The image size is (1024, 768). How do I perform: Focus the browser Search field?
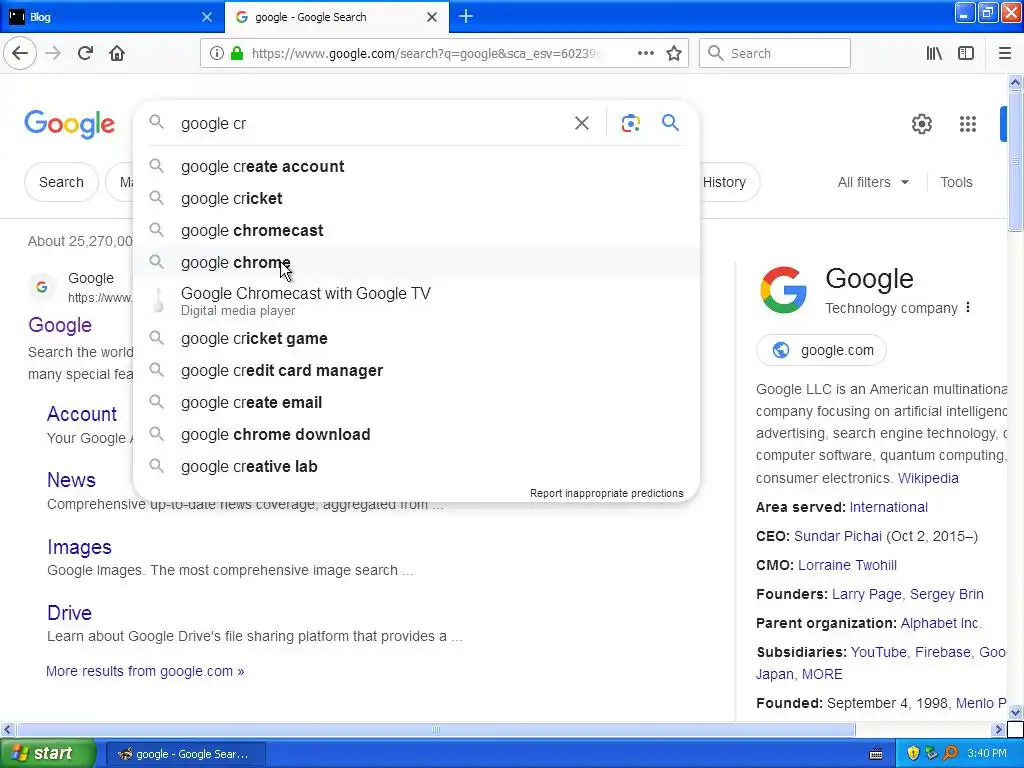tap(775, 53)
